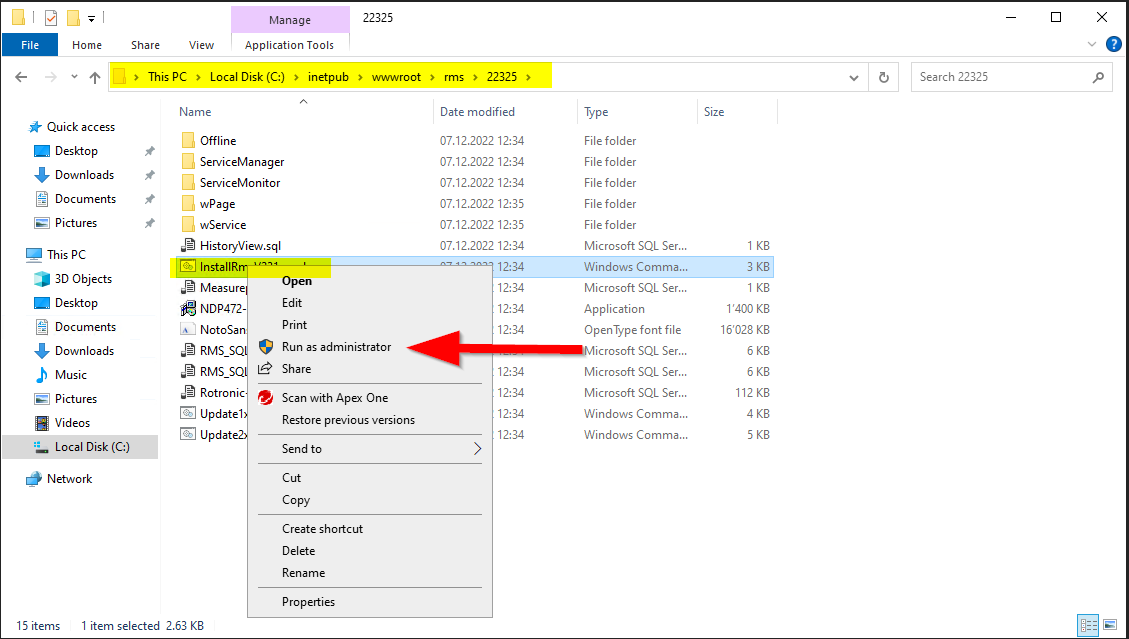1129x639 pixels.
Task: Click the Manage contextual tab
Action: pos(290,19)
